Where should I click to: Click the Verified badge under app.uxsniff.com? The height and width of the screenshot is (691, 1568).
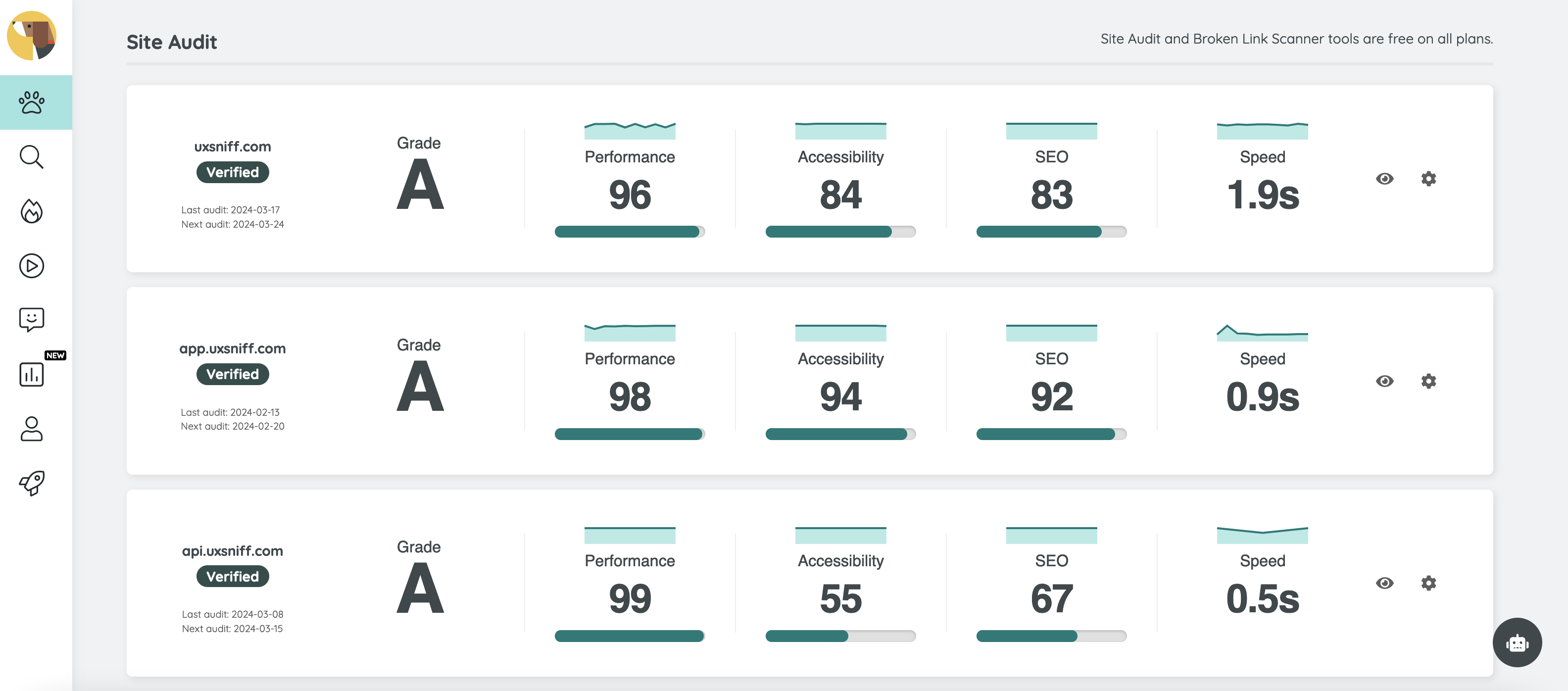click(233, 374)
